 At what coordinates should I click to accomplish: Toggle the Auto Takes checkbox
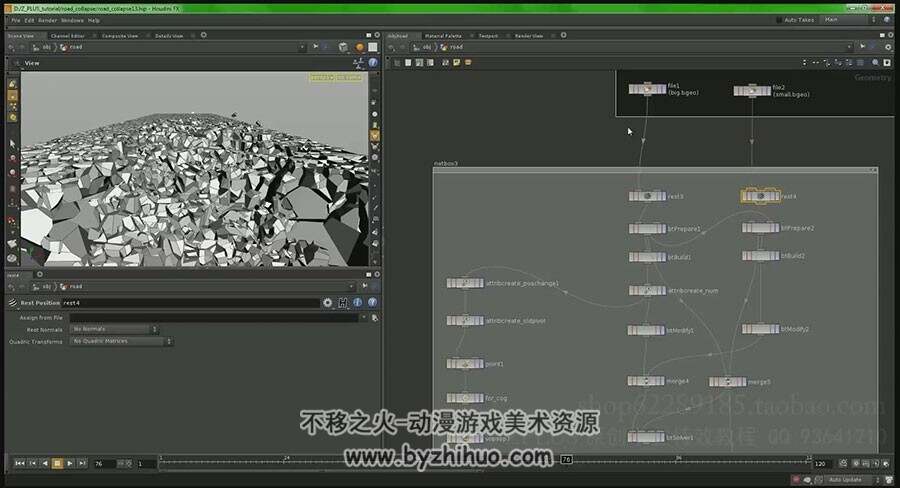coord(779,20)
